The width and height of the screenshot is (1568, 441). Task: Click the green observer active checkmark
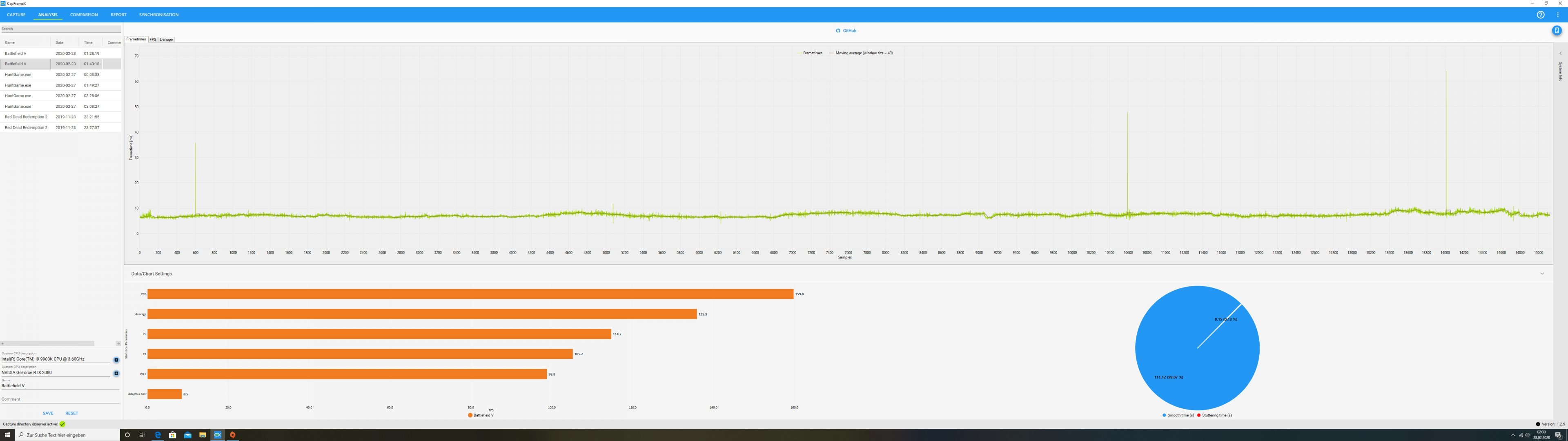(x=62, y=424)
